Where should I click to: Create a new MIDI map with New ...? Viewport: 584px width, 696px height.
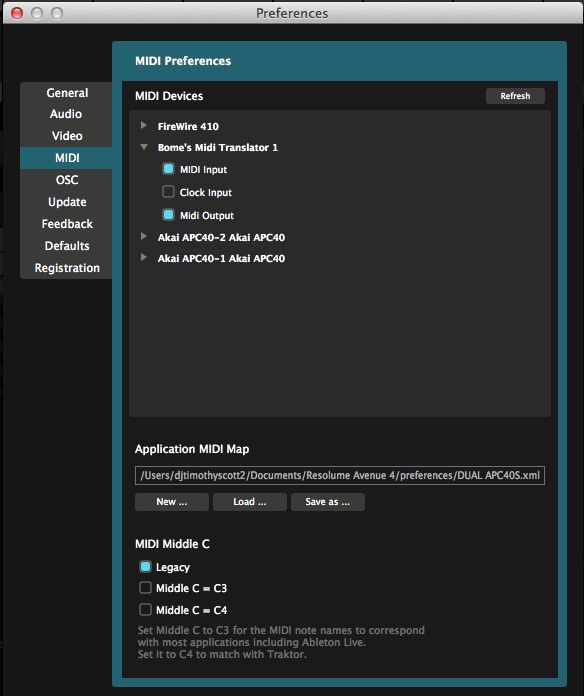click(x=172, y=502)
